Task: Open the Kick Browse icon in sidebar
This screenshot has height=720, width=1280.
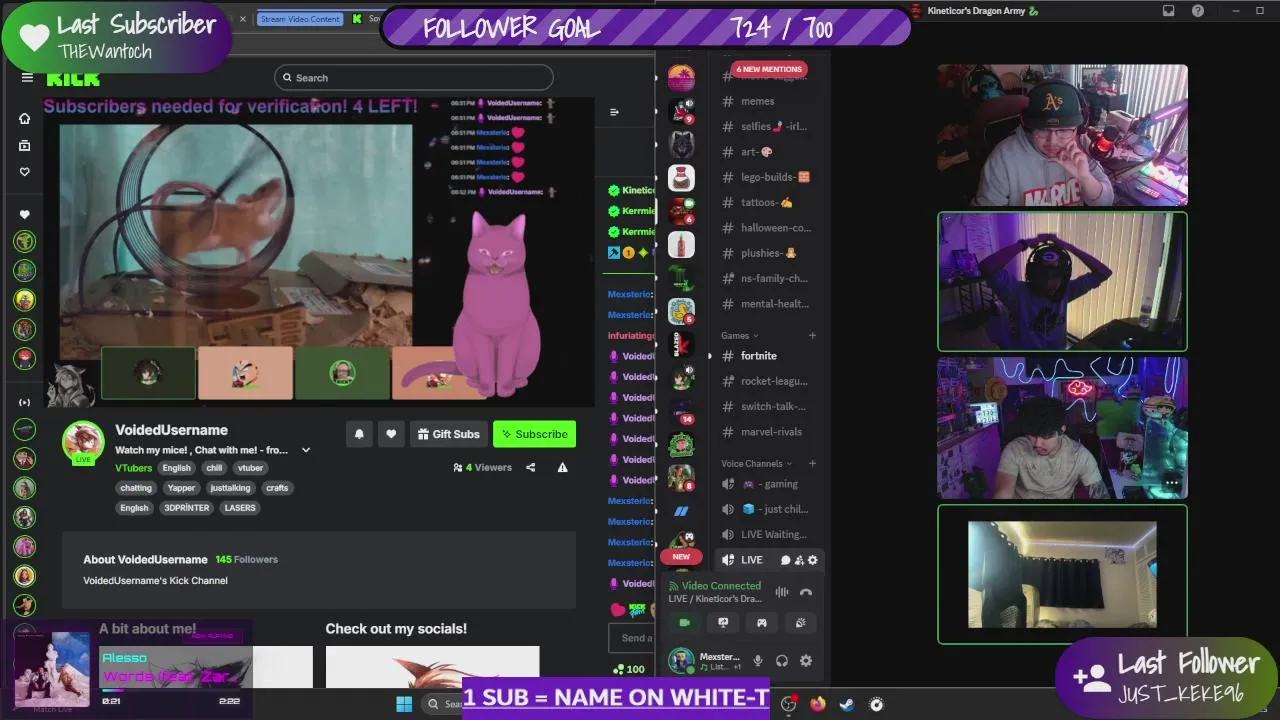Action: point(25,145)
